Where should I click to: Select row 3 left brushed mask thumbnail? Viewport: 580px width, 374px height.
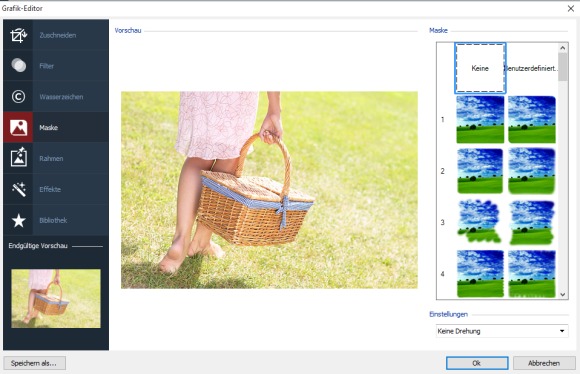[x=480, y=222]
